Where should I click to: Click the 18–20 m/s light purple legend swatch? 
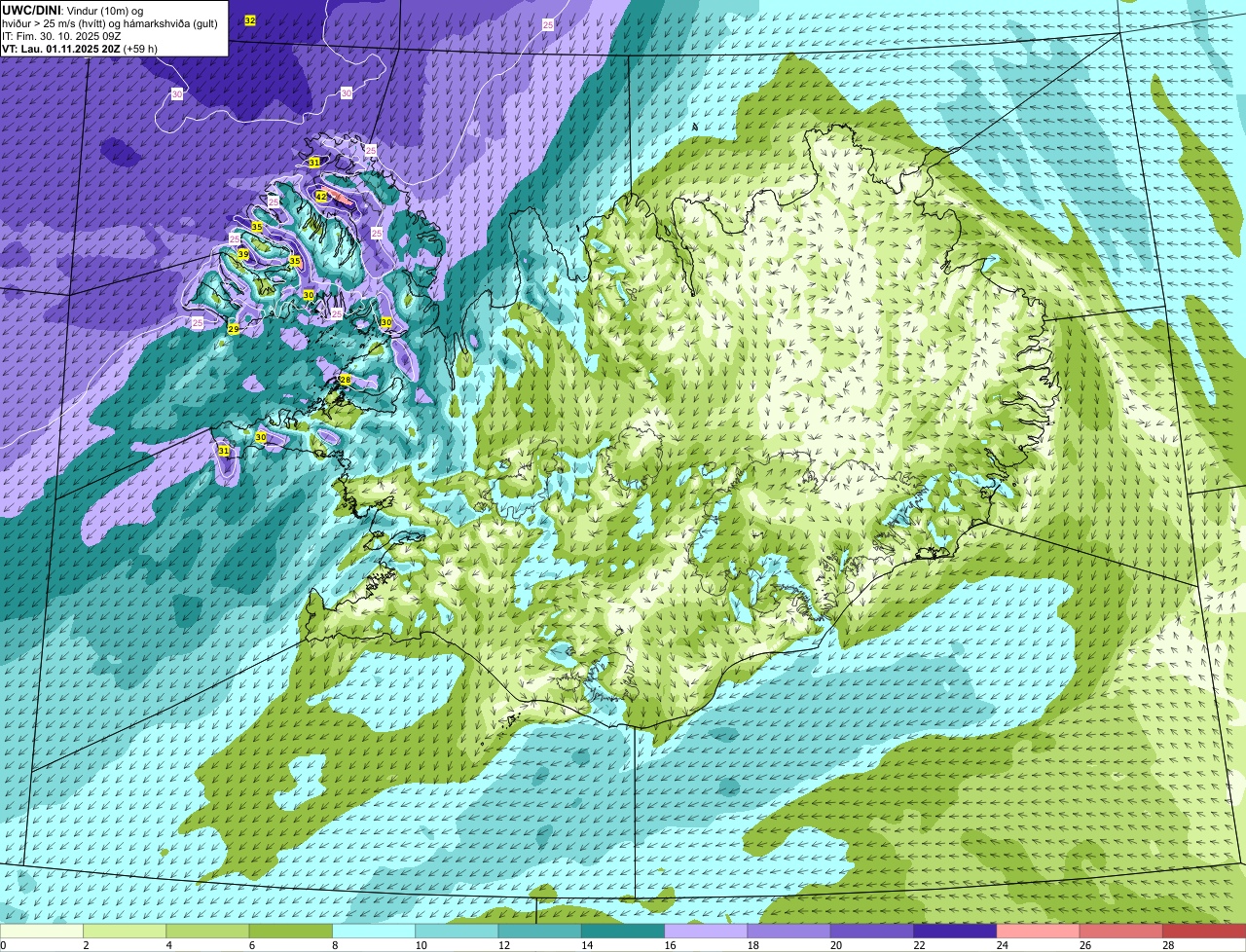pos(789,932)
